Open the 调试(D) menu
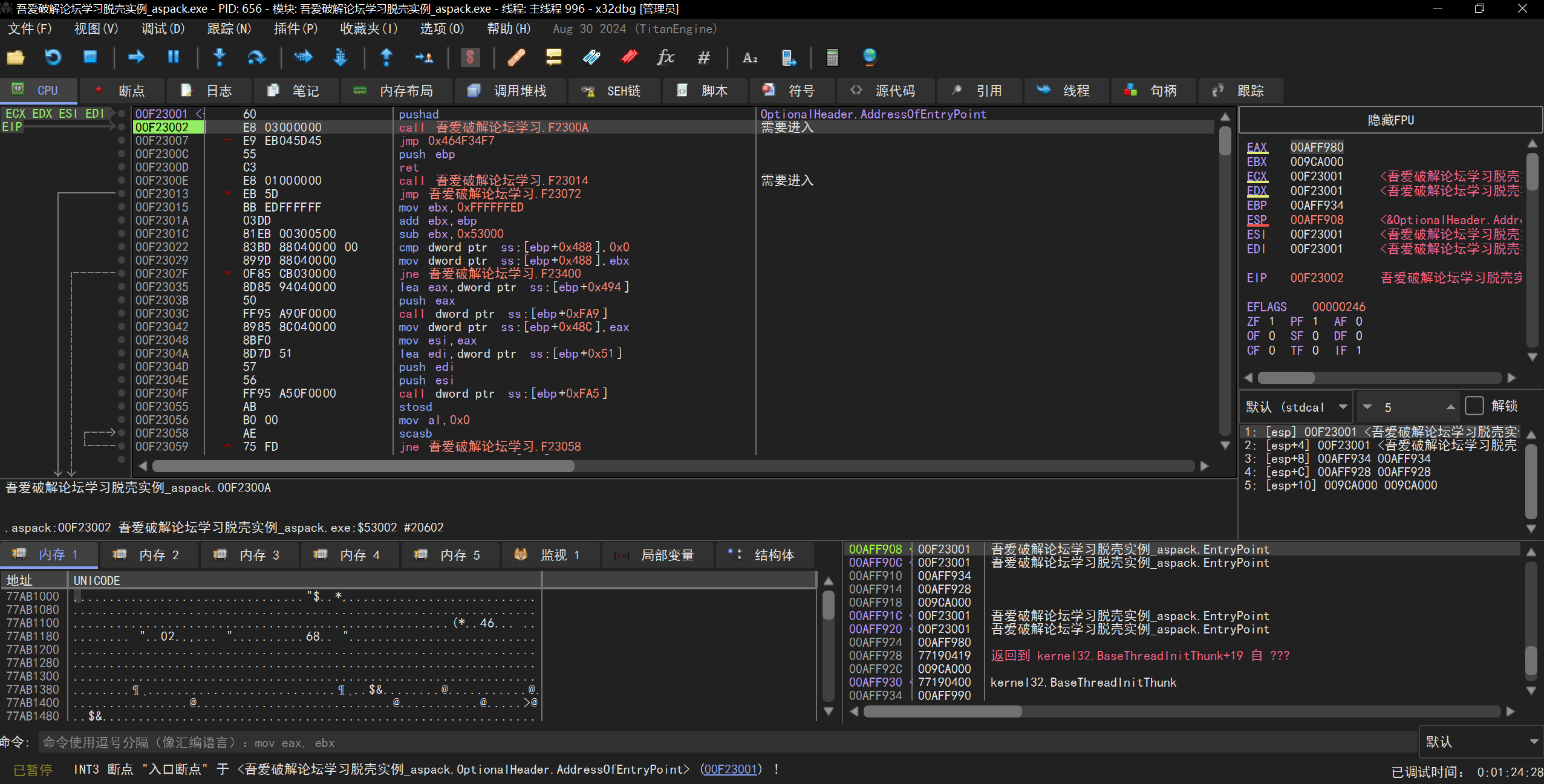This screenshot has height=784, width=1544. coord(162,29)
